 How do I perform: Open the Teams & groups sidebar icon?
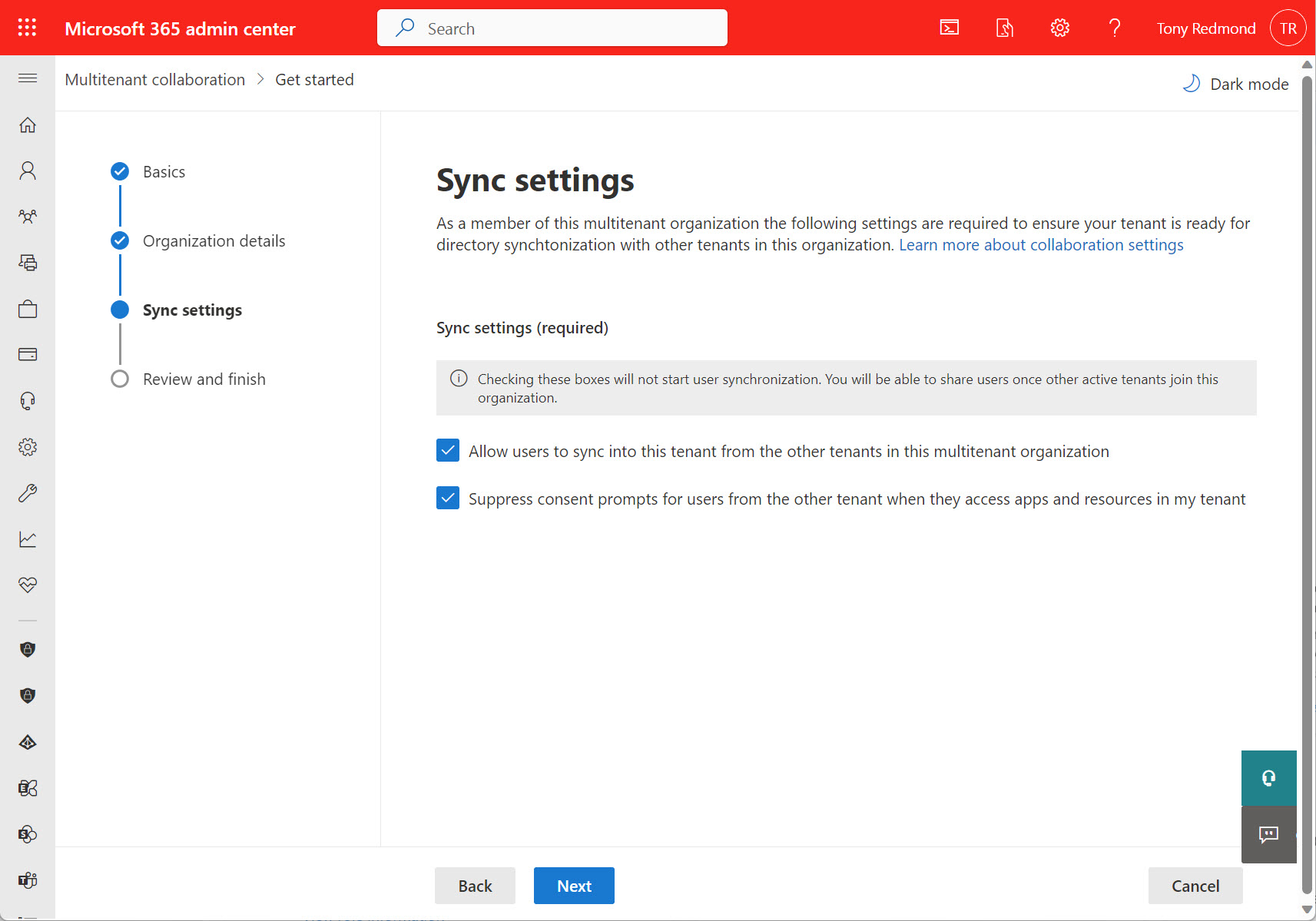(x=28, y=216)
